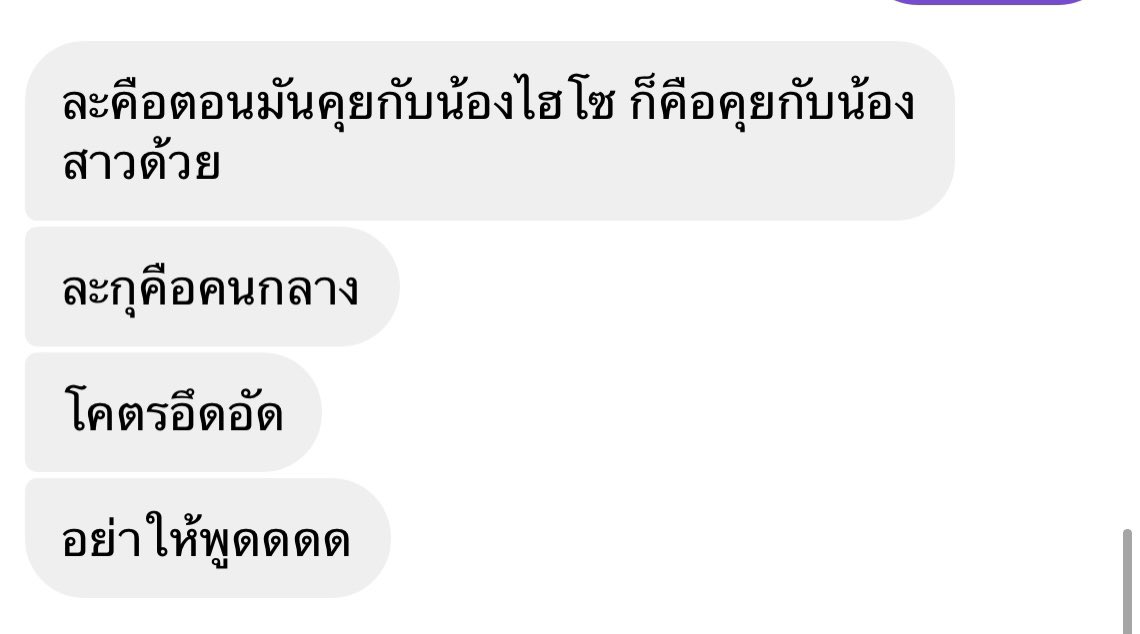
Task: Tap the "โคตรอึดอัด" message bubble
Action: click(x=173, y=412)
